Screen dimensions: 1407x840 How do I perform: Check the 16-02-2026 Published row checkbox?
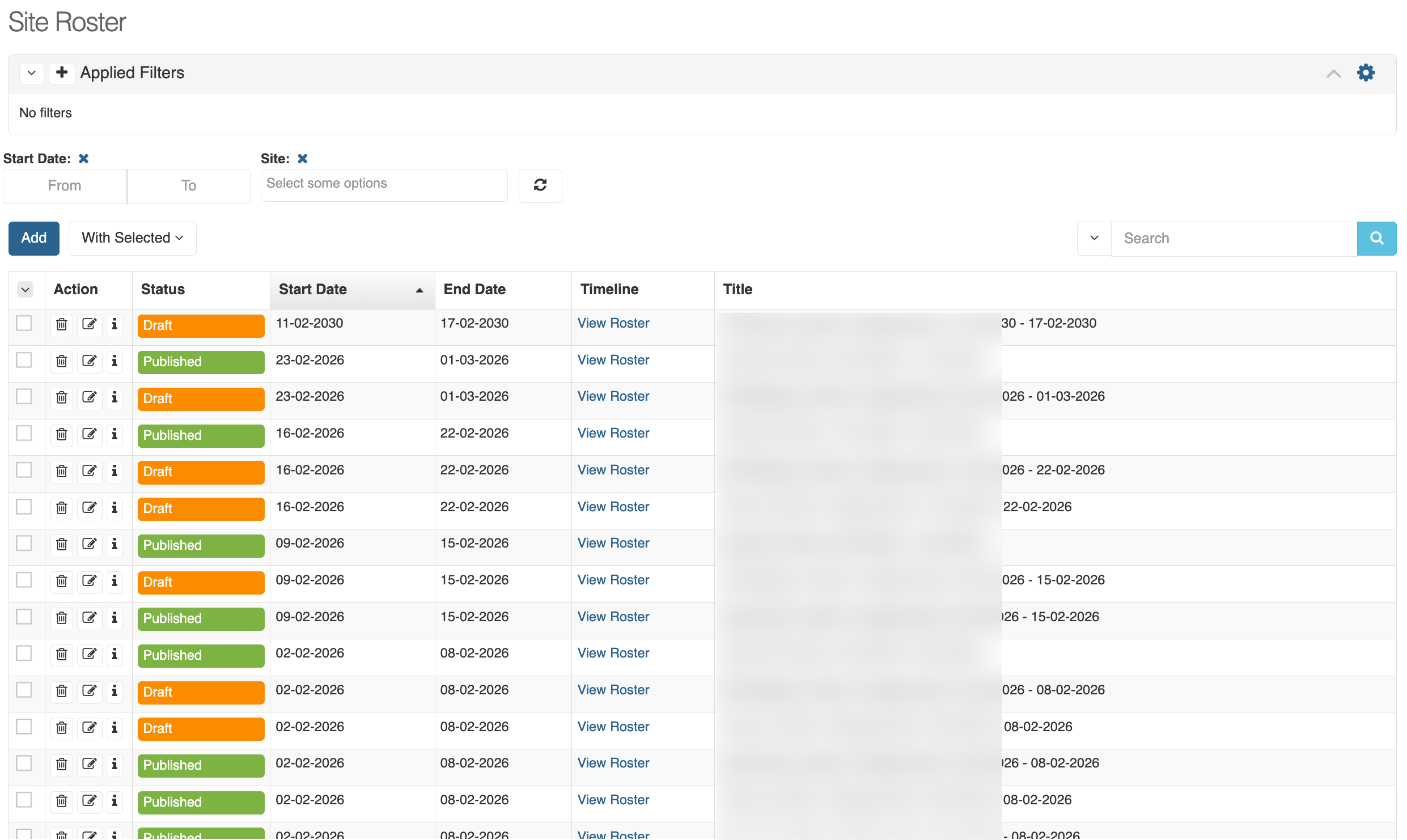(24, 433)
